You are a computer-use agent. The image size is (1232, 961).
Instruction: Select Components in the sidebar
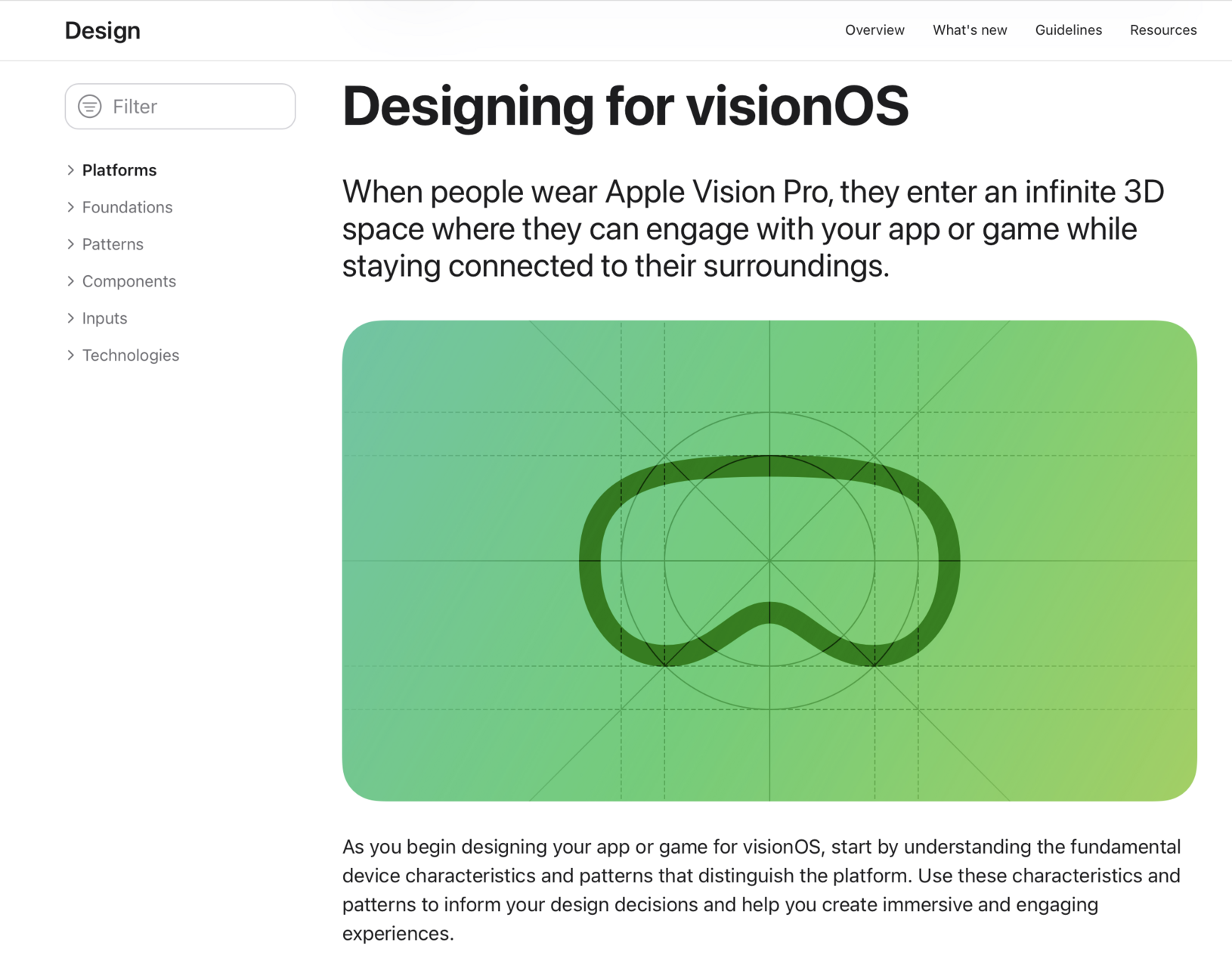[x=129, y=281]
